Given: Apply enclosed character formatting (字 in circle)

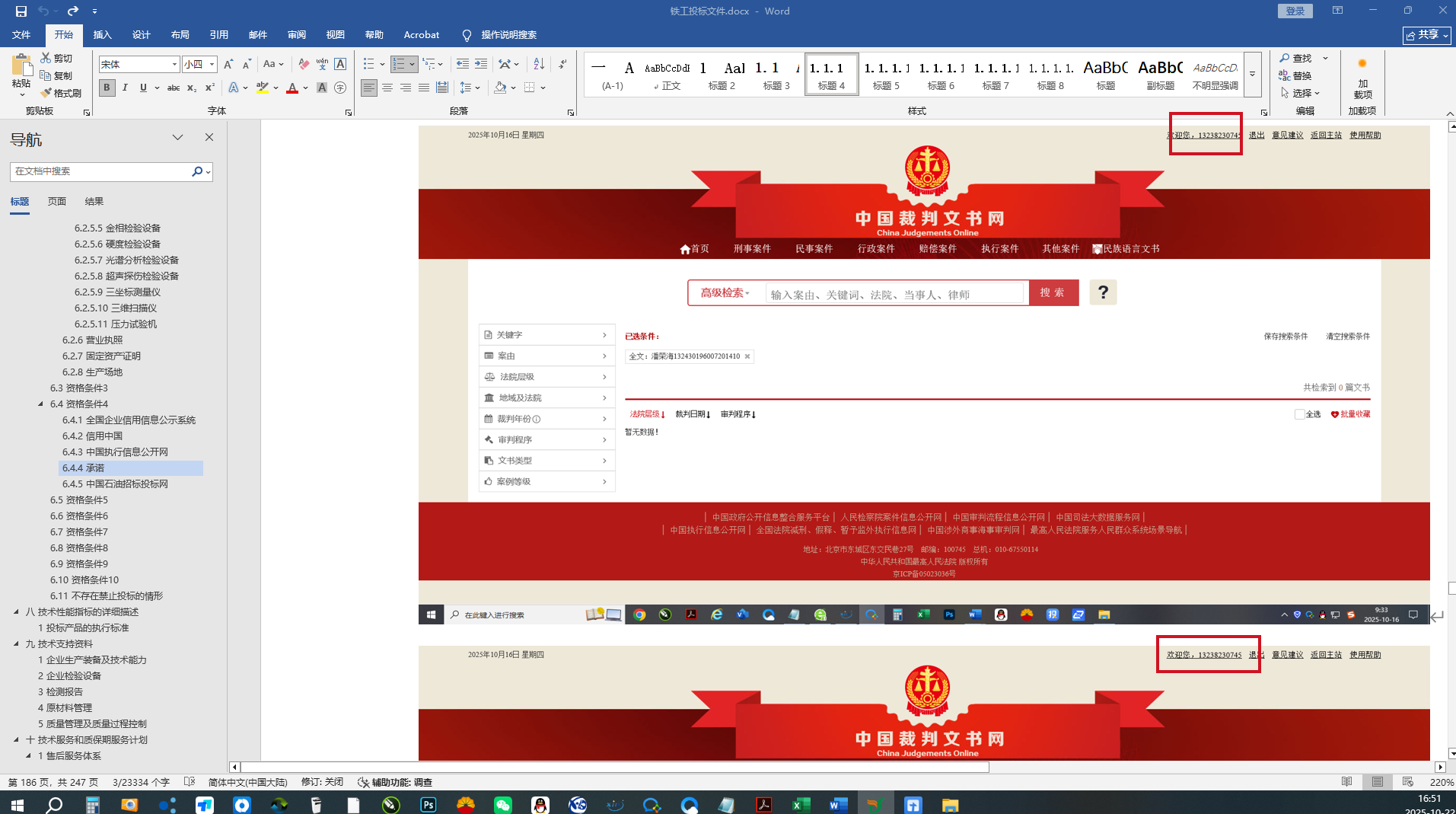Looking at the screenshot, I should 340,88.
